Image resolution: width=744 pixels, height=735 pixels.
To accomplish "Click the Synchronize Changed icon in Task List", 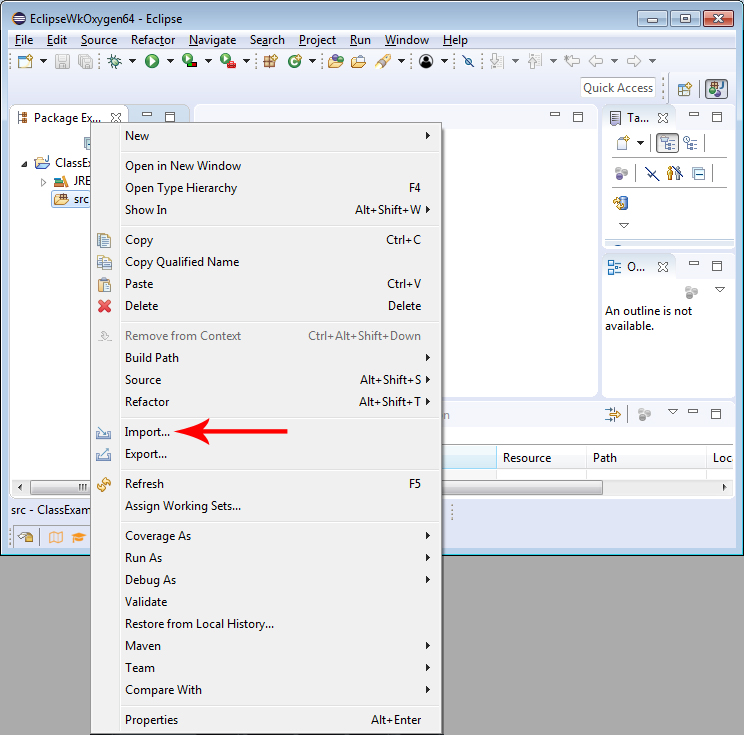I will click(x=621, y=203).
